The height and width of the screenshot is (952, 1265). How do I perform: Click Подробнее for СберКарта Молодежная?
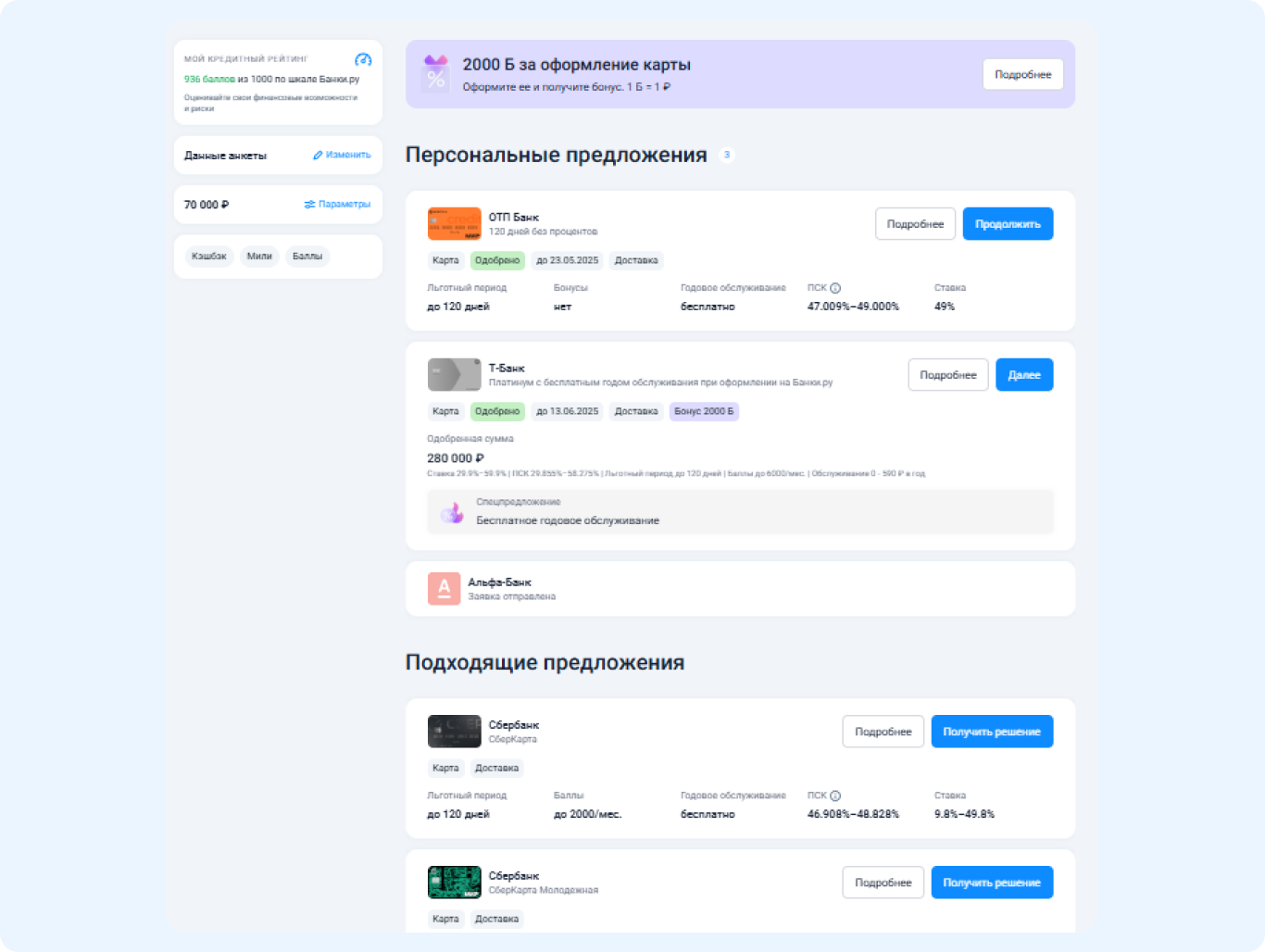[x=883, y=883]
